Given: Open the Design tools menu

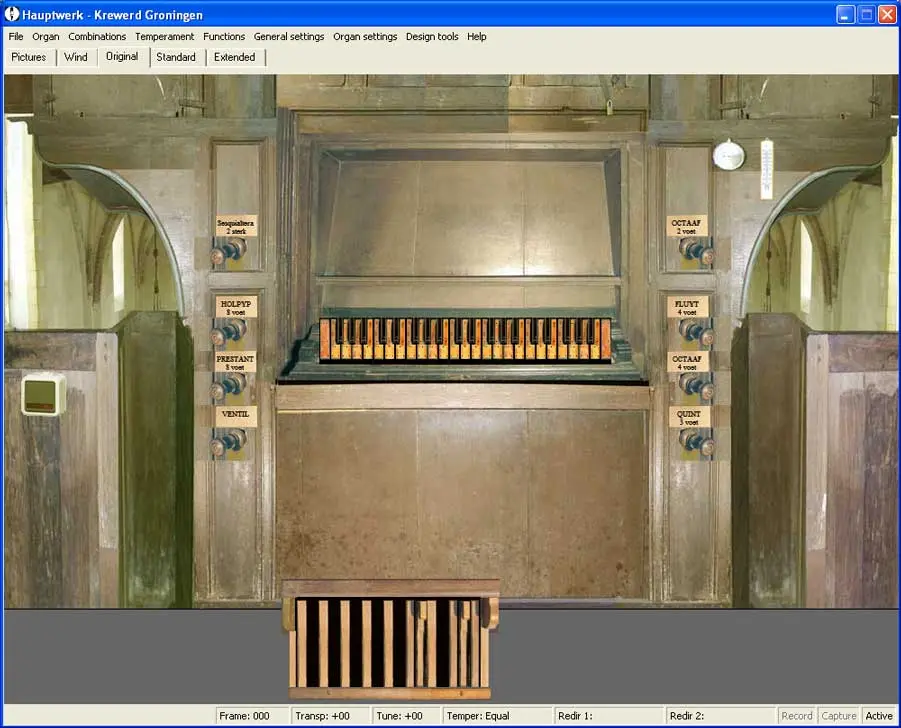Looking at the screenshot, I should [432, 37].
